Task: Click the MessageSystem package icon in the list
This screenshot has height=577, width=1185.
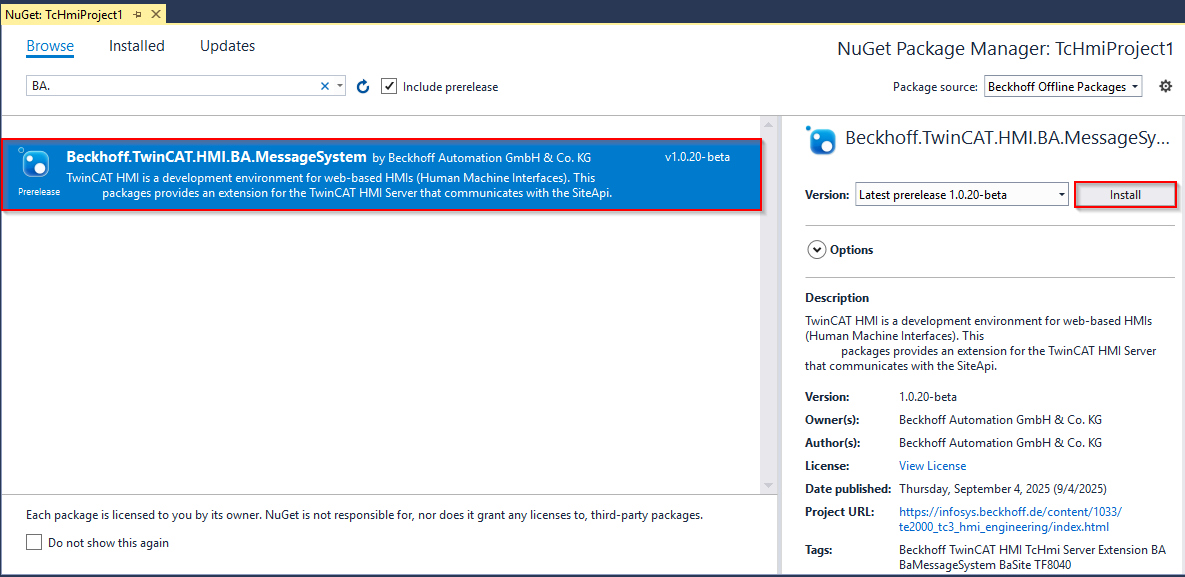Action: [35, 163]
